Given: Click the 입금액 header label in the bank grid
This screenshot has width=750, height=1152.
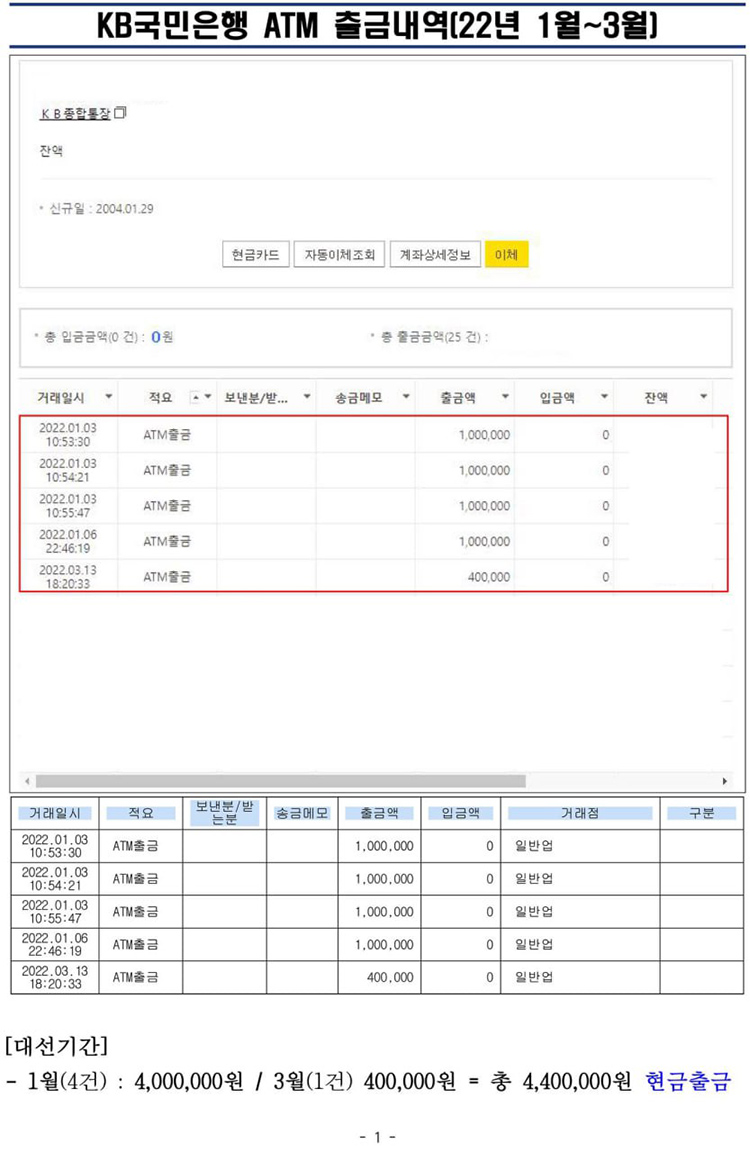Looking at the screenshot, I should (557, 397).
